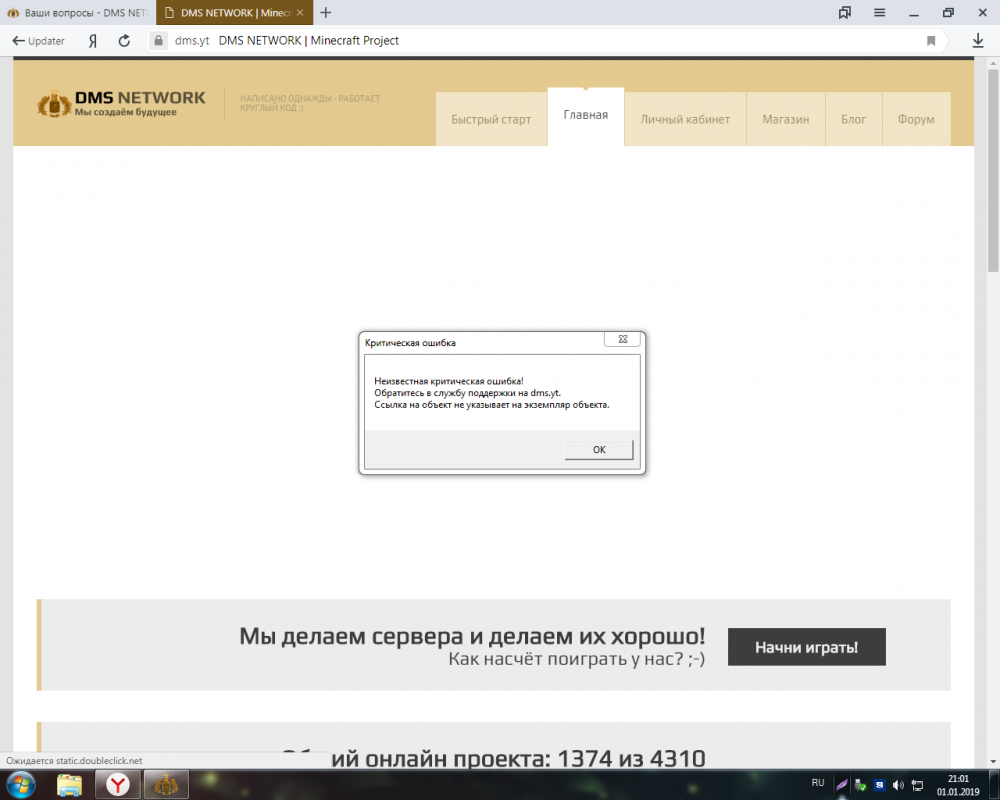Viewport: 1000px width, 800px height.
Task: Click the padlock site security icon
Action: (156, 41)
